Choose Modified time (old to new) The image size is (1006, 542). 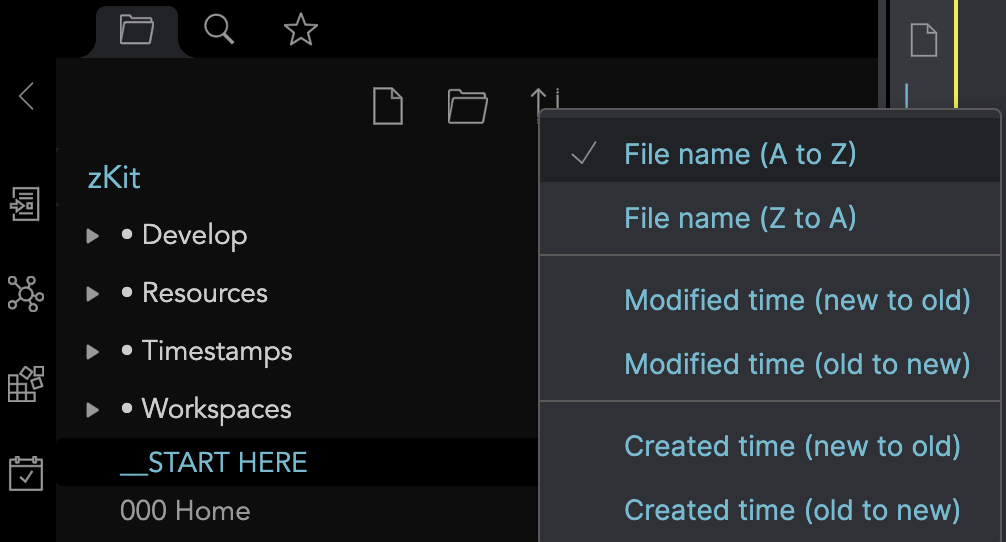pos(796,364)
